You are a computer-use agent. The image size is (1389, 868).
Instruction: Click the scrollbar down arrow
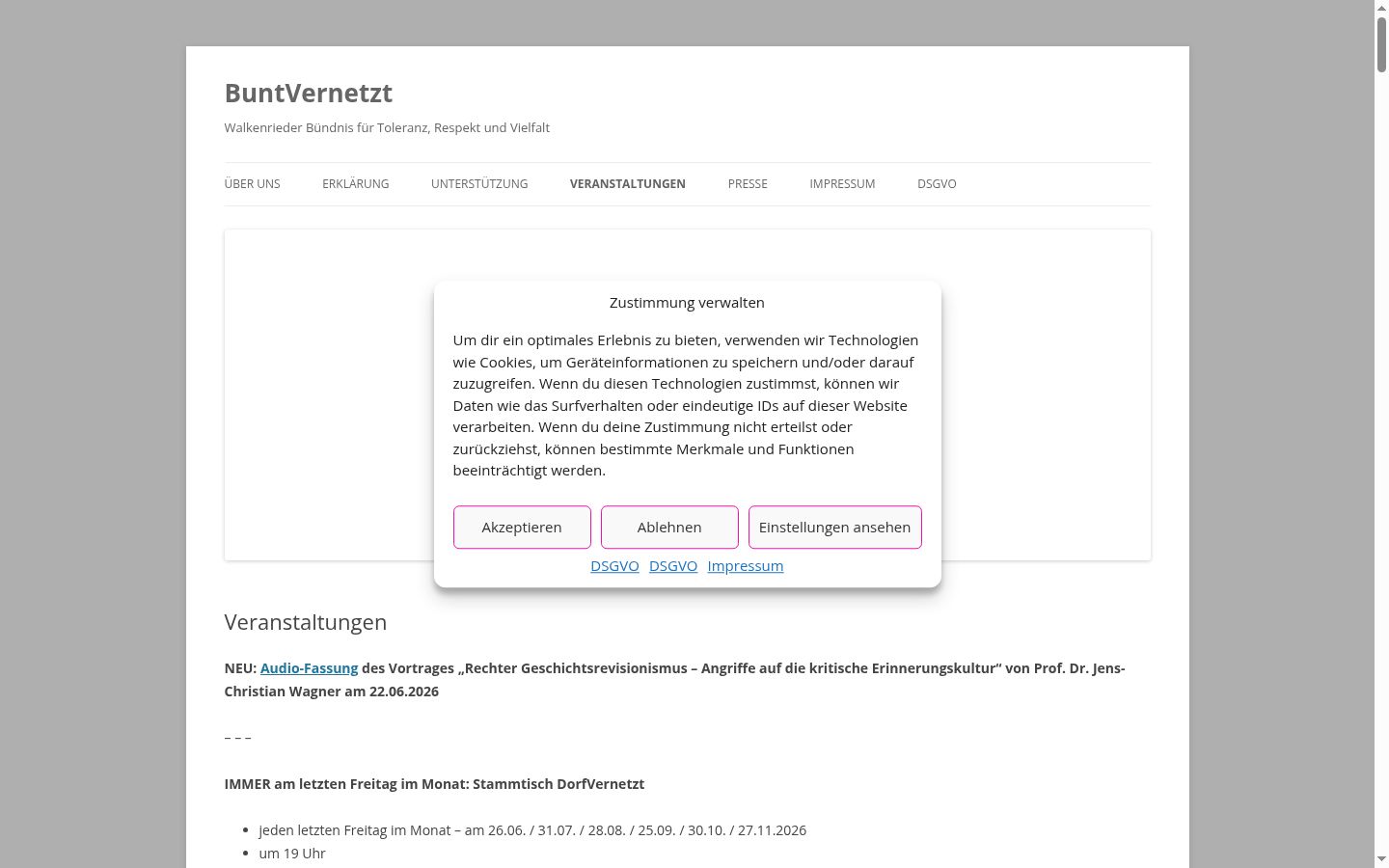[x=1381, y=859]
